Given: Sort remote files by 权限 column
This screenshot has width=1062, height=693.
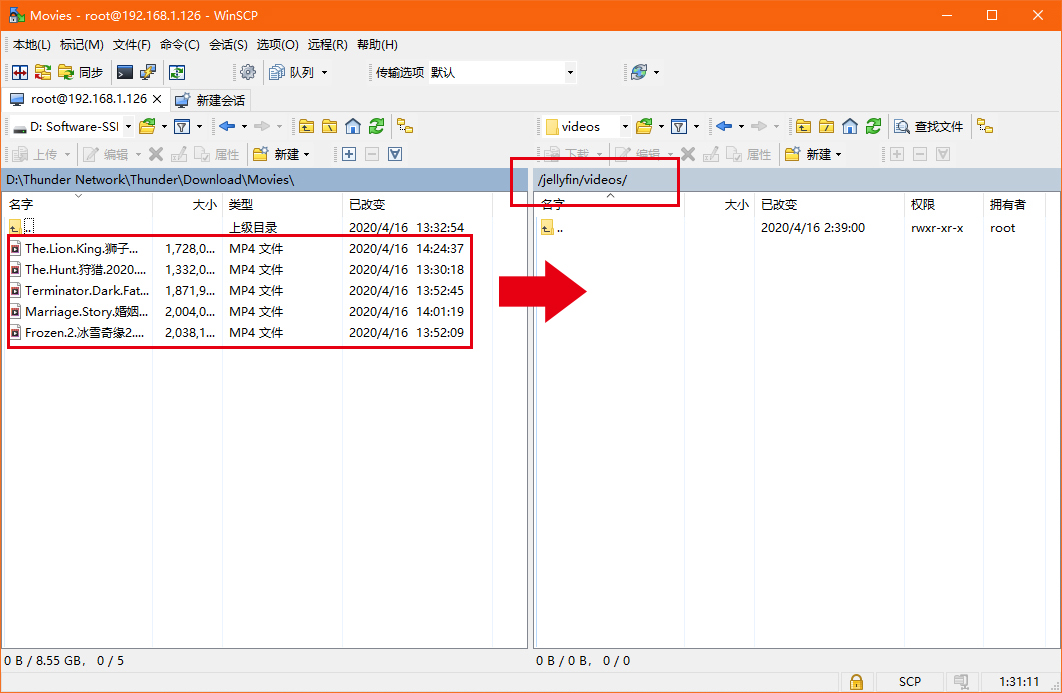Looking at the screenshot, I should 945,205.
